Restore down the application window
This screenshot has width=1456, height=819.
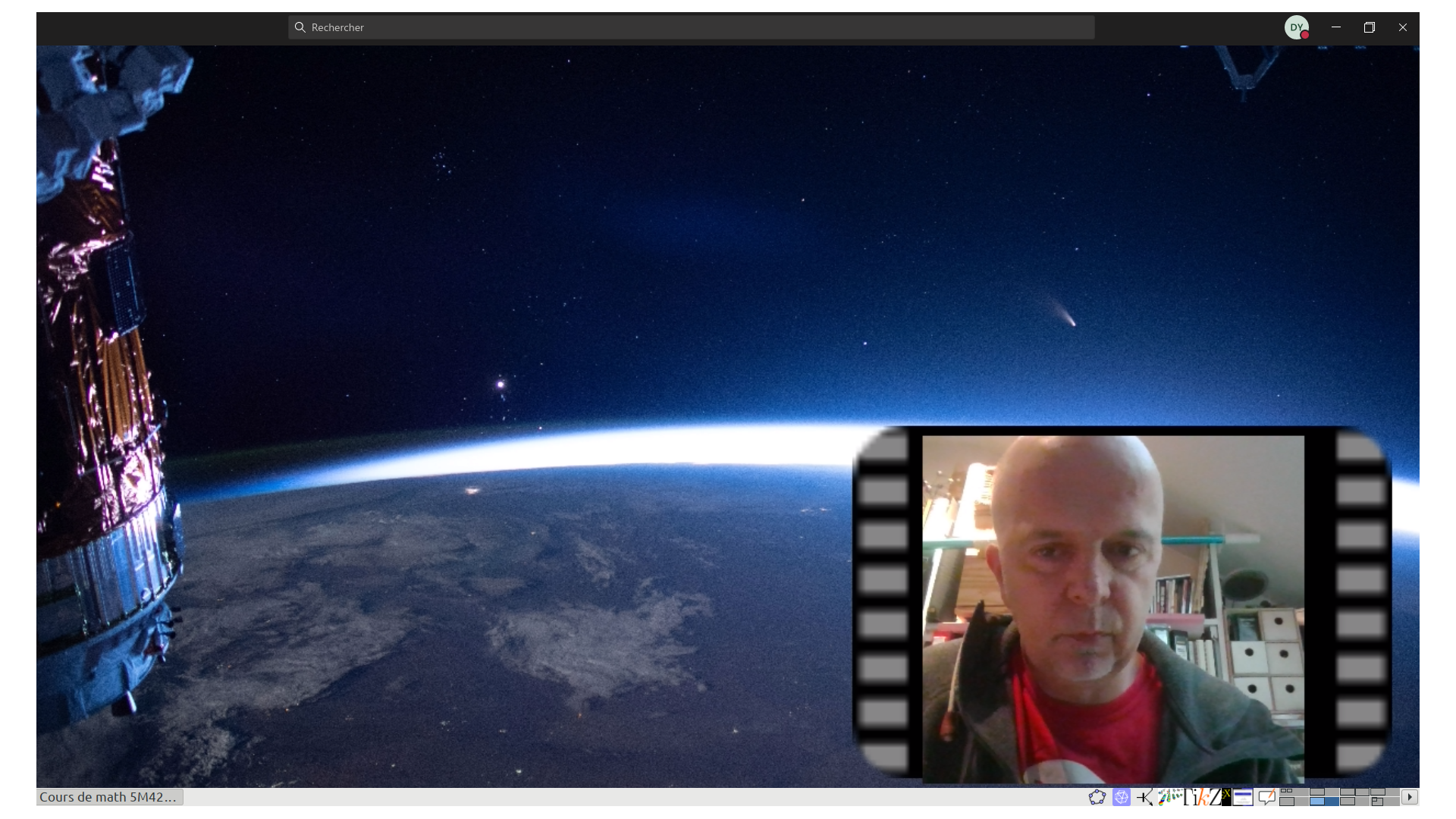pyautogui.click(x=1370, y=27)
